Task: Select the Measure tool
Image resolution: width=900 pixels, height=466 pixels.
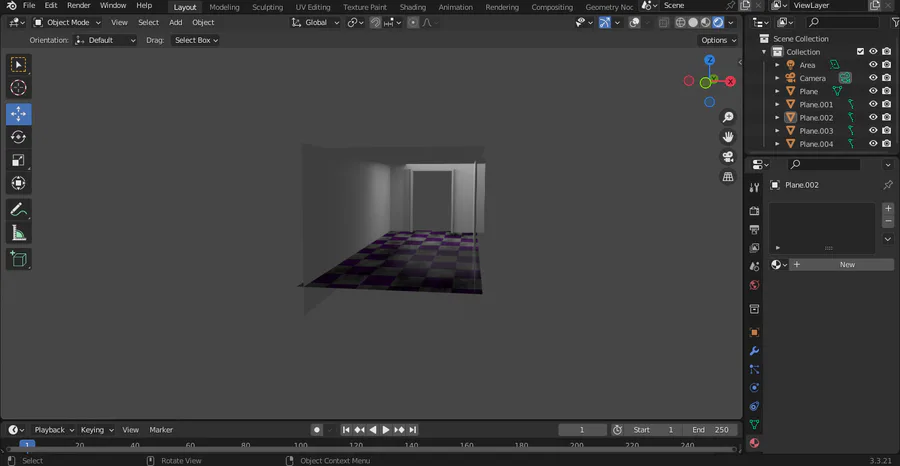Action: [18, 232]
